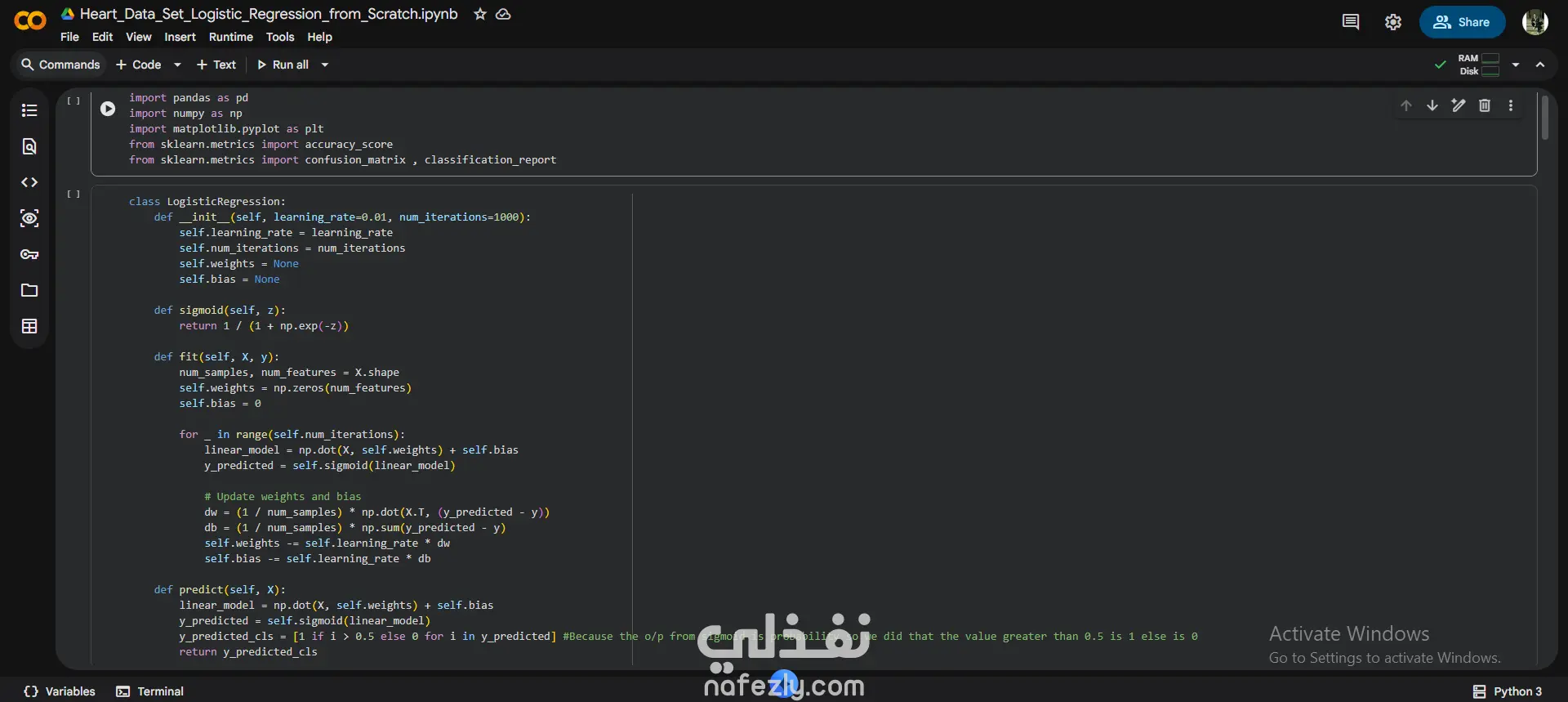Open the secrets key icon

[x=29, y=254]
